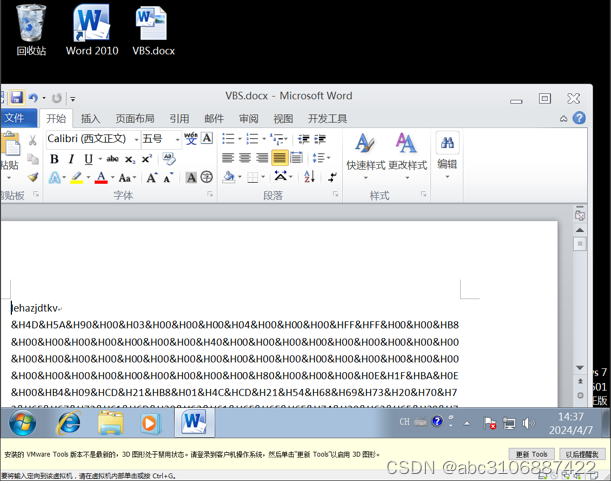611x484 pixels.
Task: Click the multilevel list icon
Action: (277, 139)
